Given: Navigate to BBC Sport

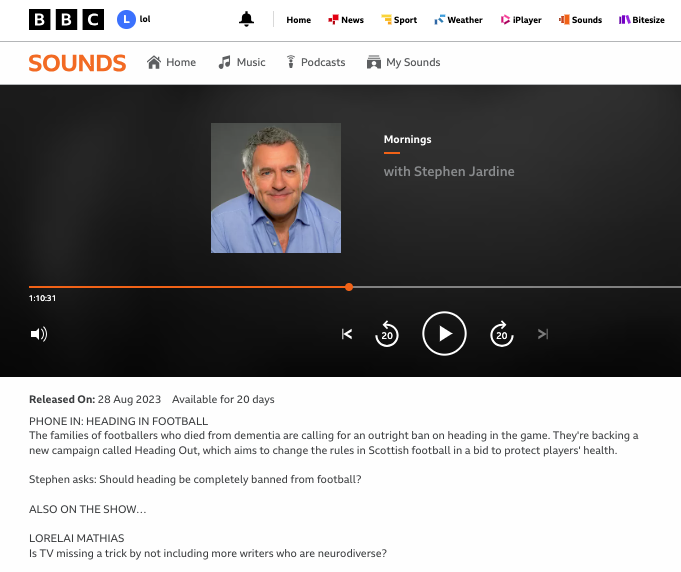Looking at the screenshot, I should (399, 20).
